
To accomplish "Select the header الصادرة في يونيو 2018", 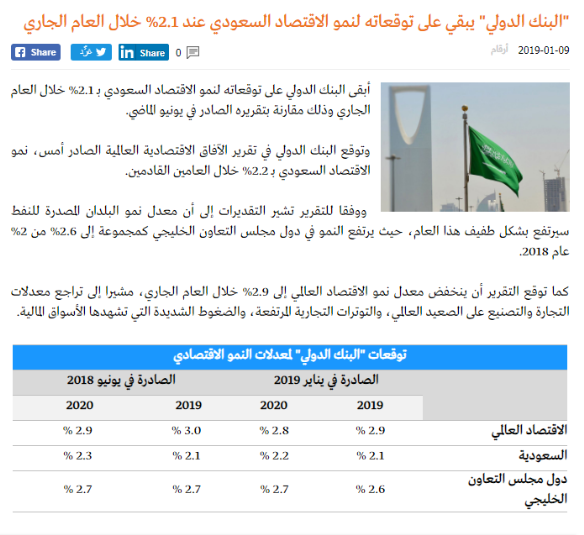I will coord(121,380).
